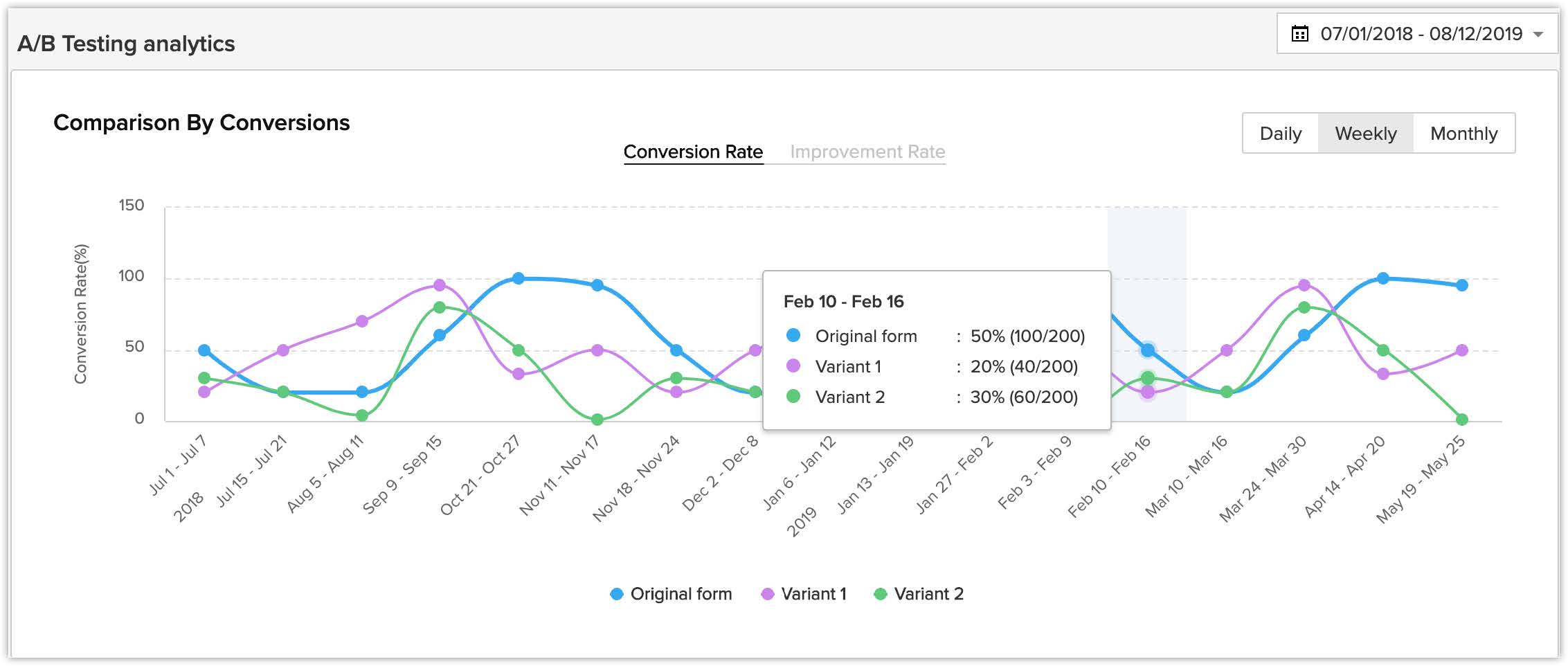Select the Weekly view option
This screenshot has width=1568, height=666.
coord(1365,134)
